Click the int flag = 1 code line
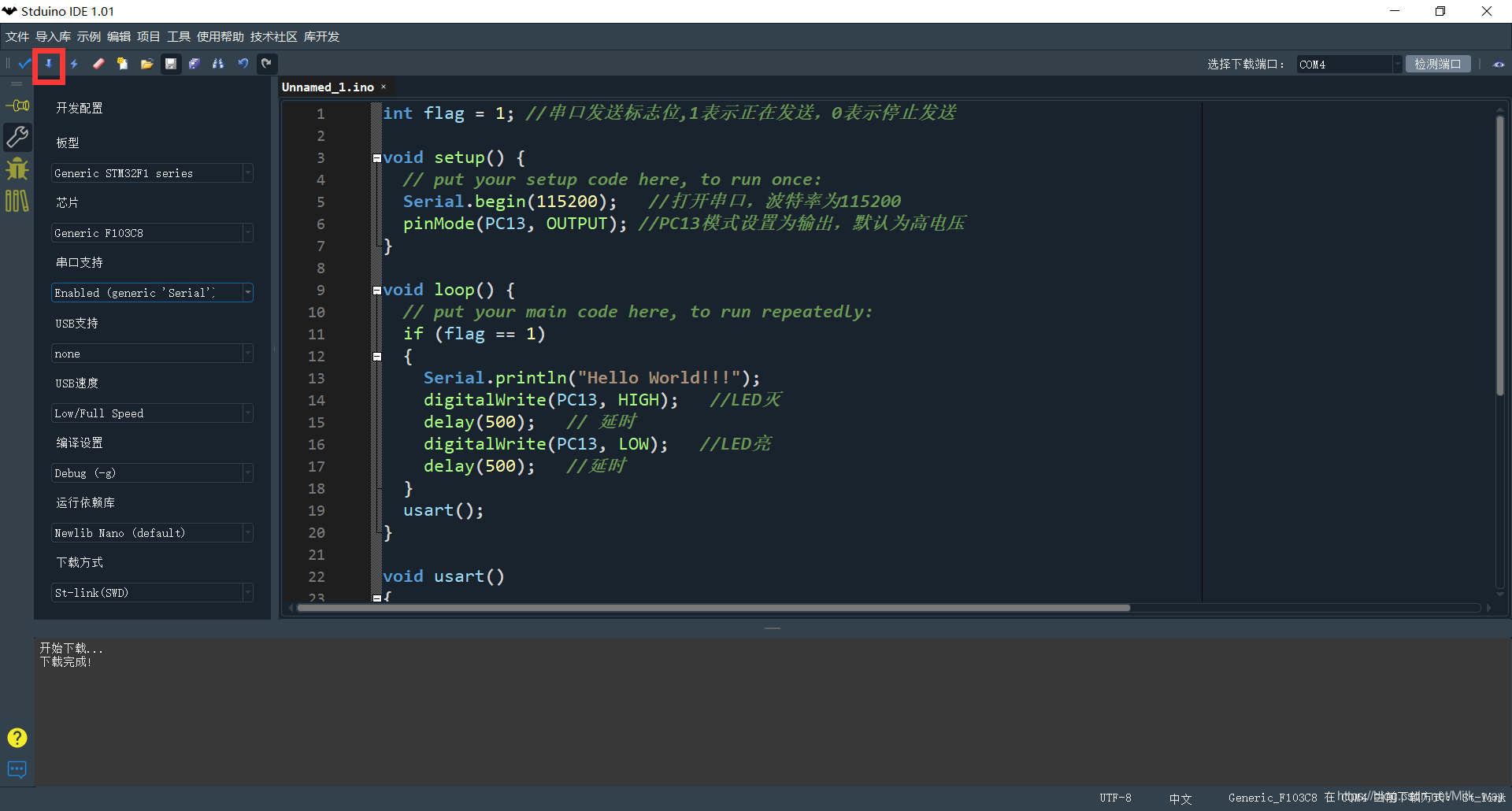 449,113
